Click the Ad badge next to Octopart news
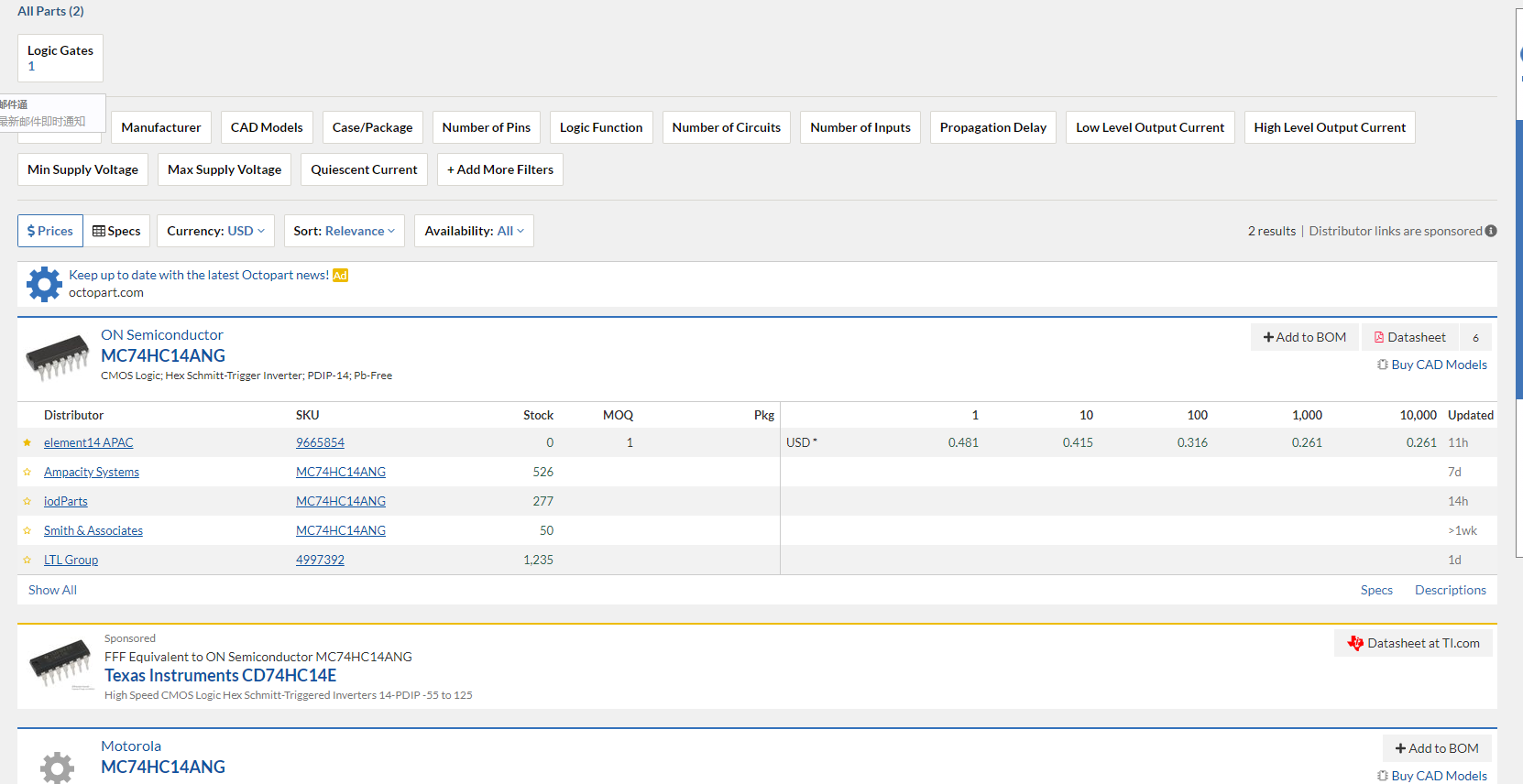 tap(340, 276)
